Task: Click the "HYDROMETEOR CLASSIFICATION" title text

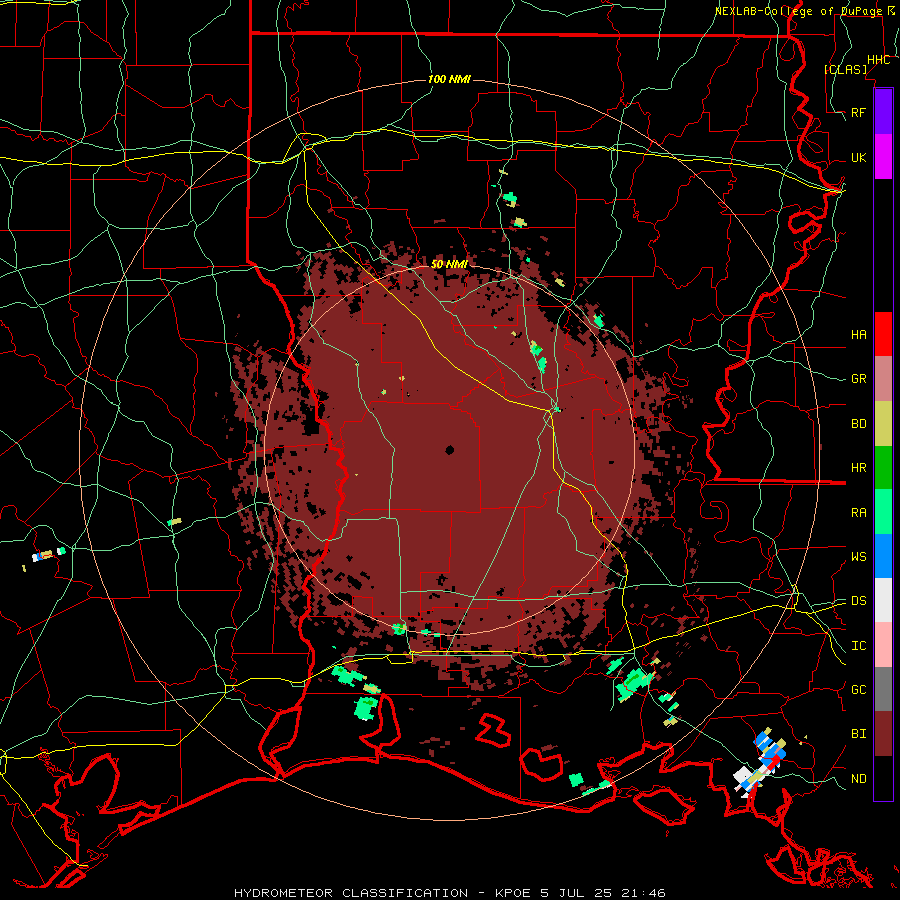Action: click(351, 893)
